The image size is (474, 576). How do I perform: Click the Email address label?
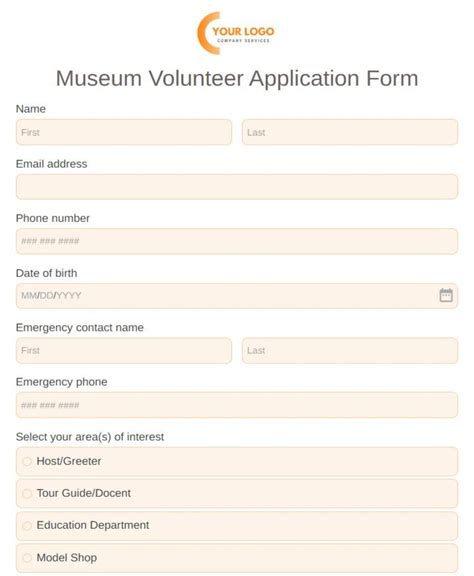tap(51, 164)
